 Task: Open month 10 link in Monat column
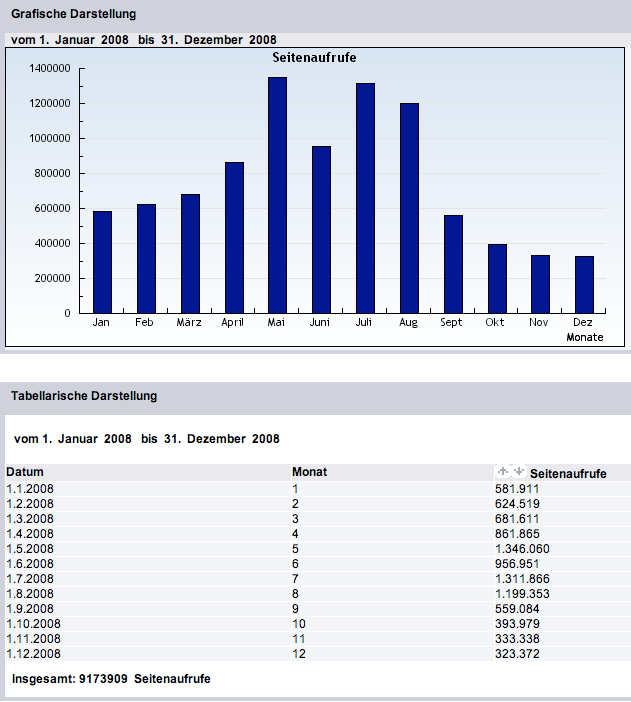[298, 623]
